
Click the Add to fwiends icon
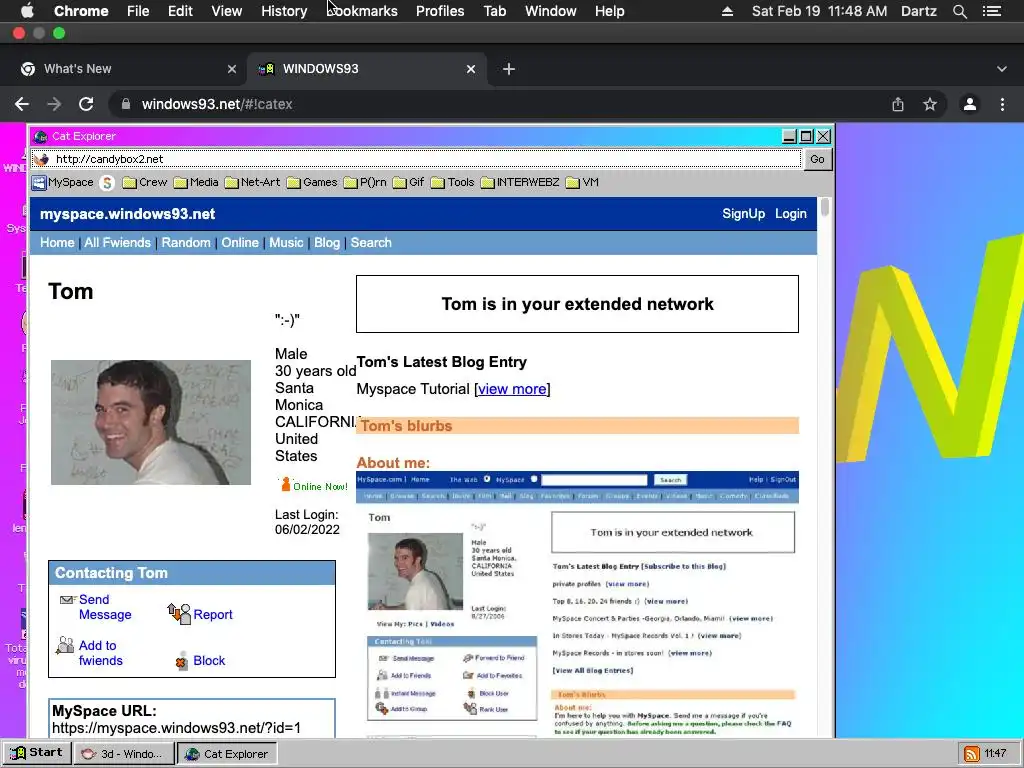[65, 645]
